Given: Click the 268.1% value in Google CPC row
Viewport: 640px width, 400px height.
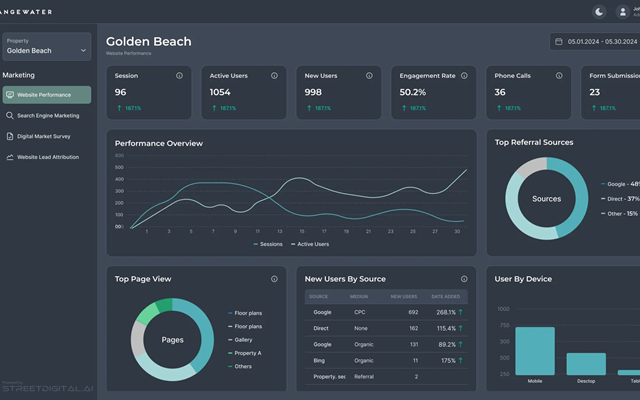Looking at the screenshot, I should pos(446,312).
